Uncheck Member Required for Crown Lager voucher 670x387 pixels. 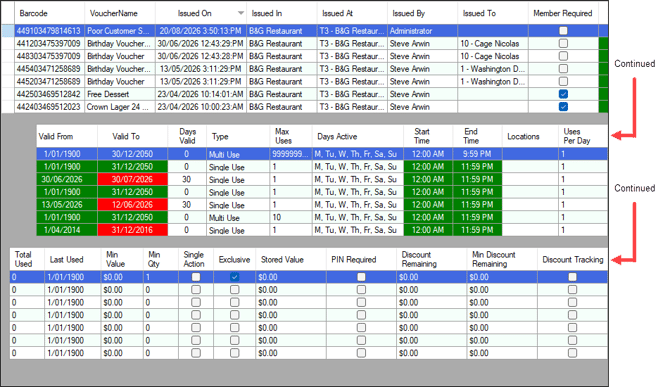[563, 107]
